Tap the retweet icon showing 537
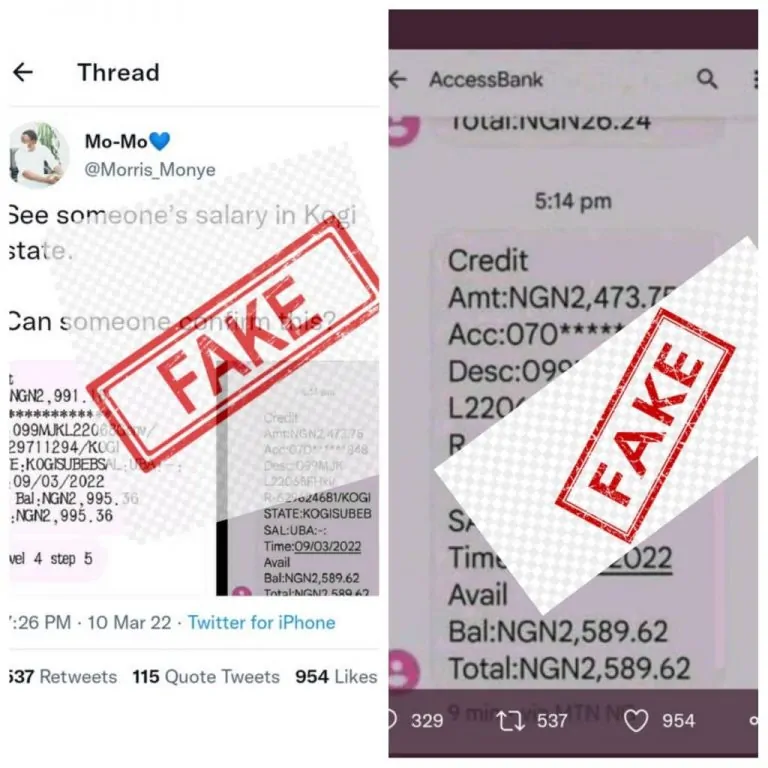Viewport: 768px width, 768px height. click(x=510, y=721)
